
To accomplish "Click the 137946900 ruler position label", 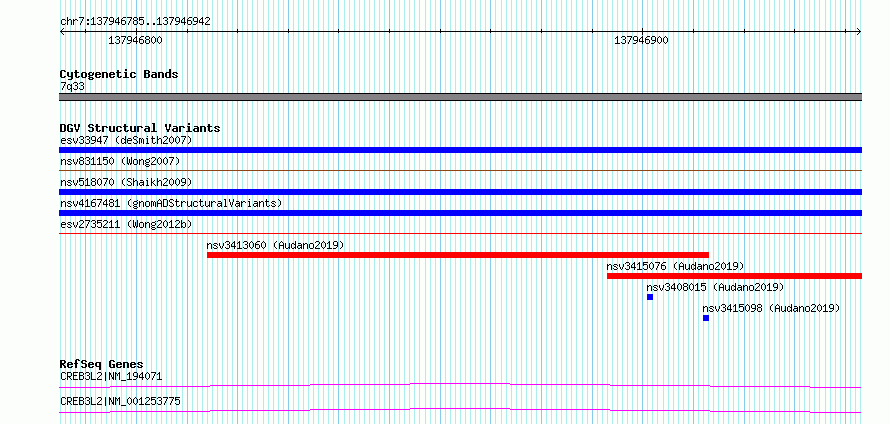I will [641, 40].
